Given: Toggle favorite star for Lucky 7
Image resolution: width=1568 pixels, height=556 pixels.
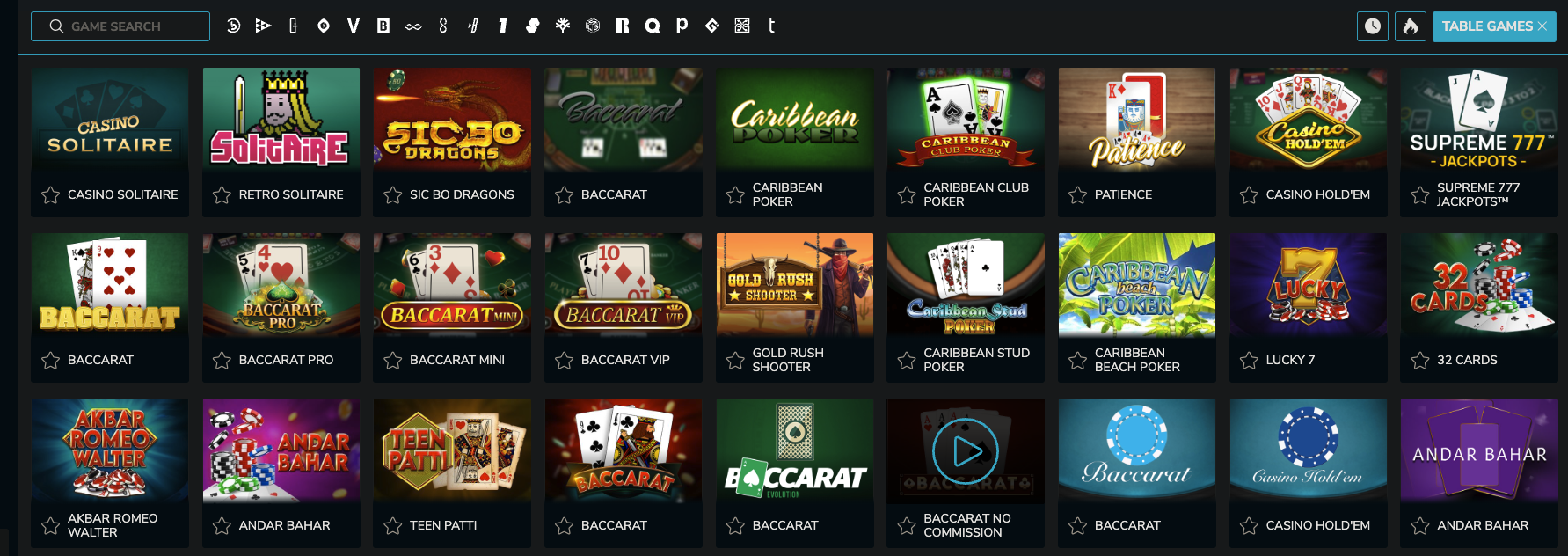Looking at the screenshot, I should 1249,360.
